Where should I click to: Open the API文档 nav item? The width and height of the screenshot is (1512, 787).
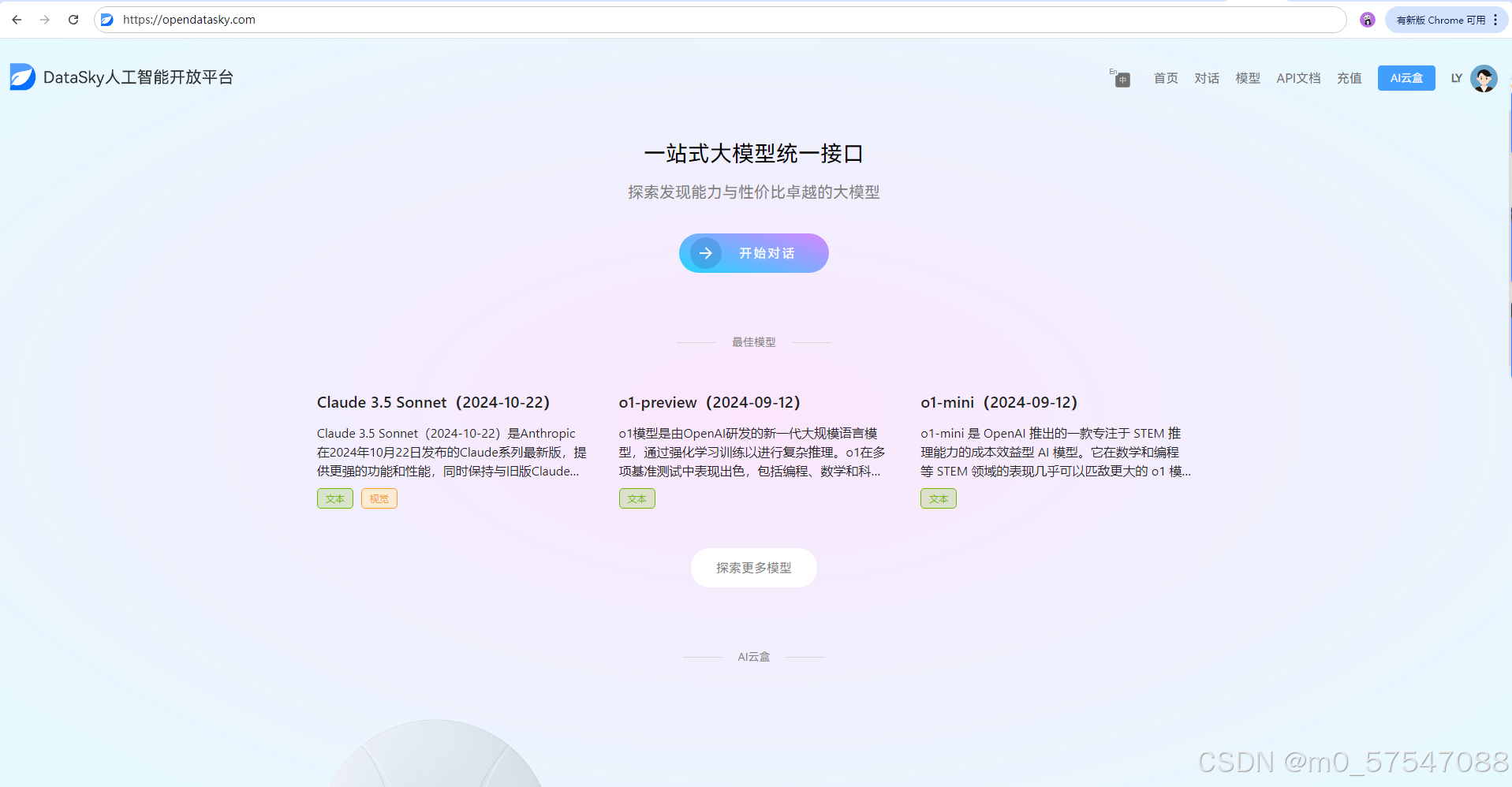coord(1298,78)
